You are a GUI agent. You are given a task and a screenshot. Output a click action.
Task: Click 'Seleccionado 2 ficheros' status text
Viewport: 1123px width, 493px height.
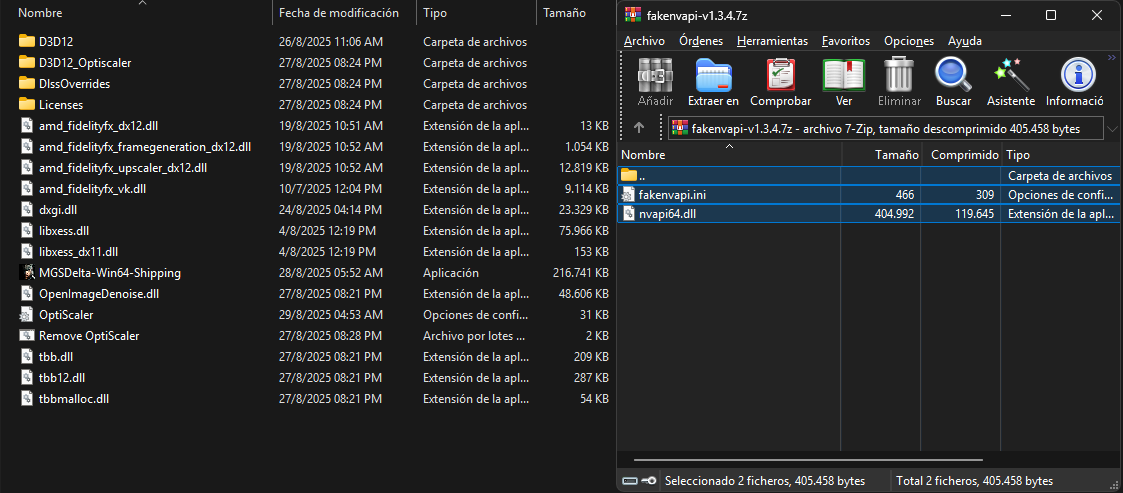765,481
